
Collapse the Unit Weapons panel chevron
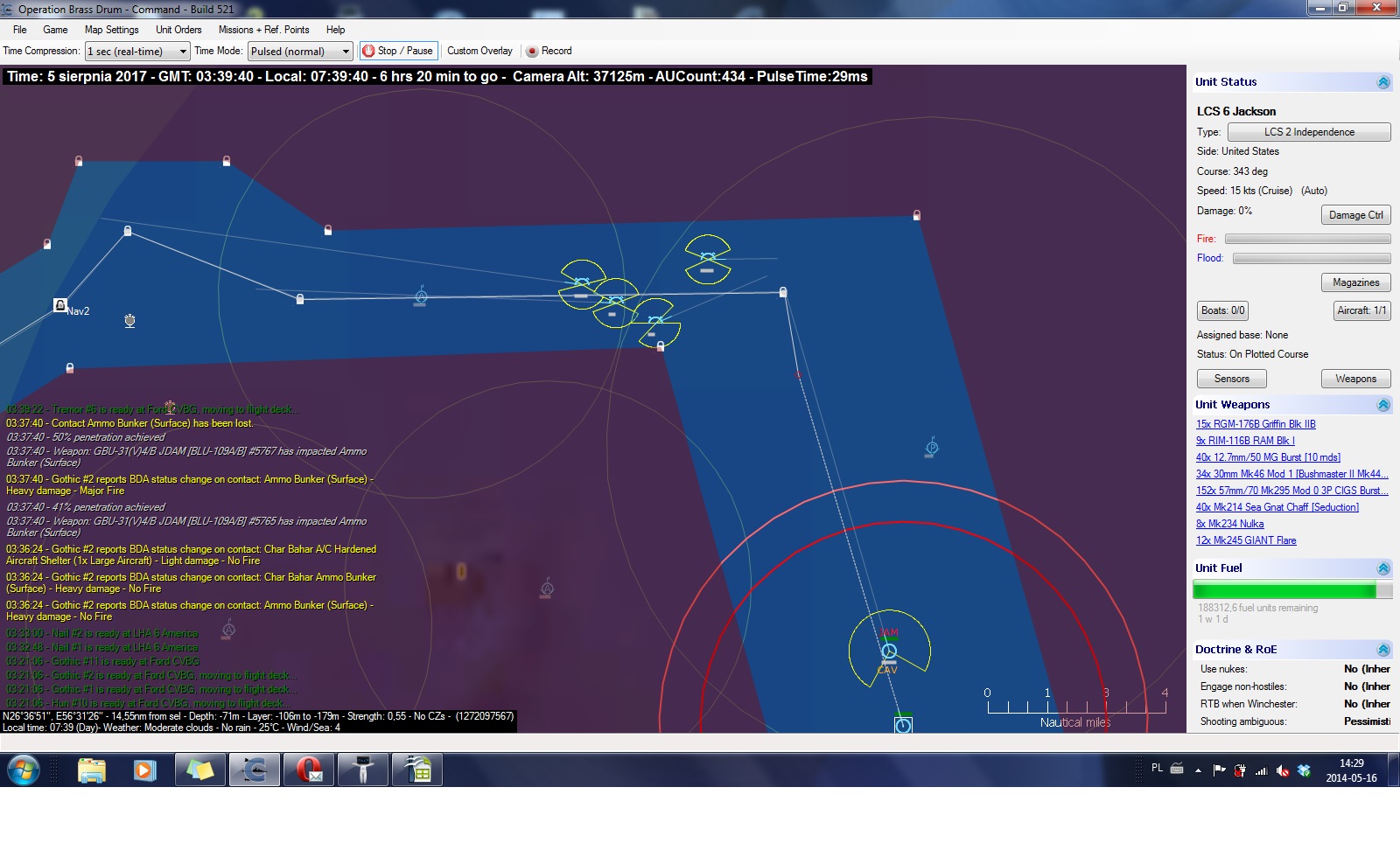click(x=1383, y=405)
